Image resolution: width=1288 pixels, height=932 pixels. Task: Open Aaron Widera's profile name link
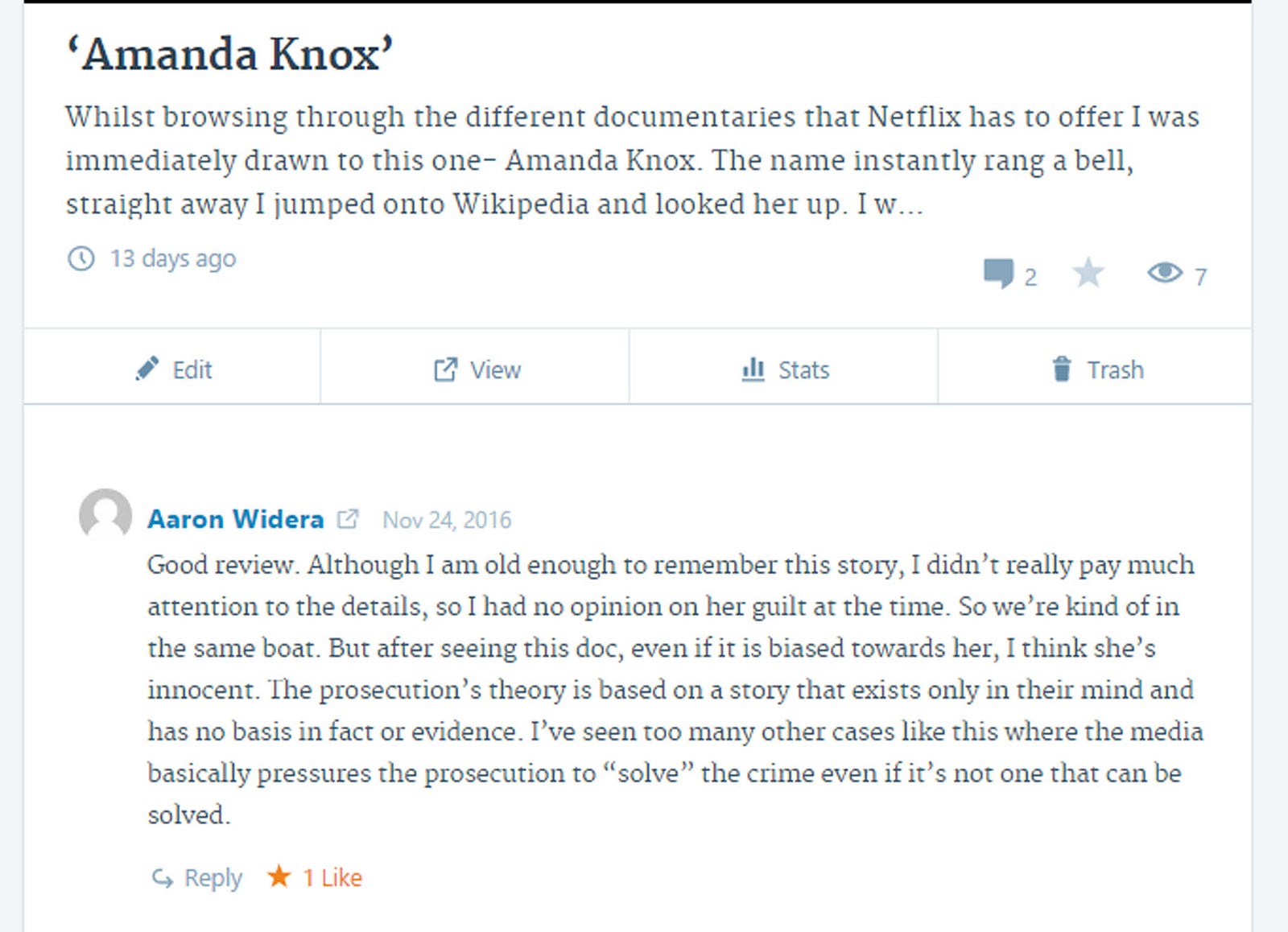click(235, 519)
